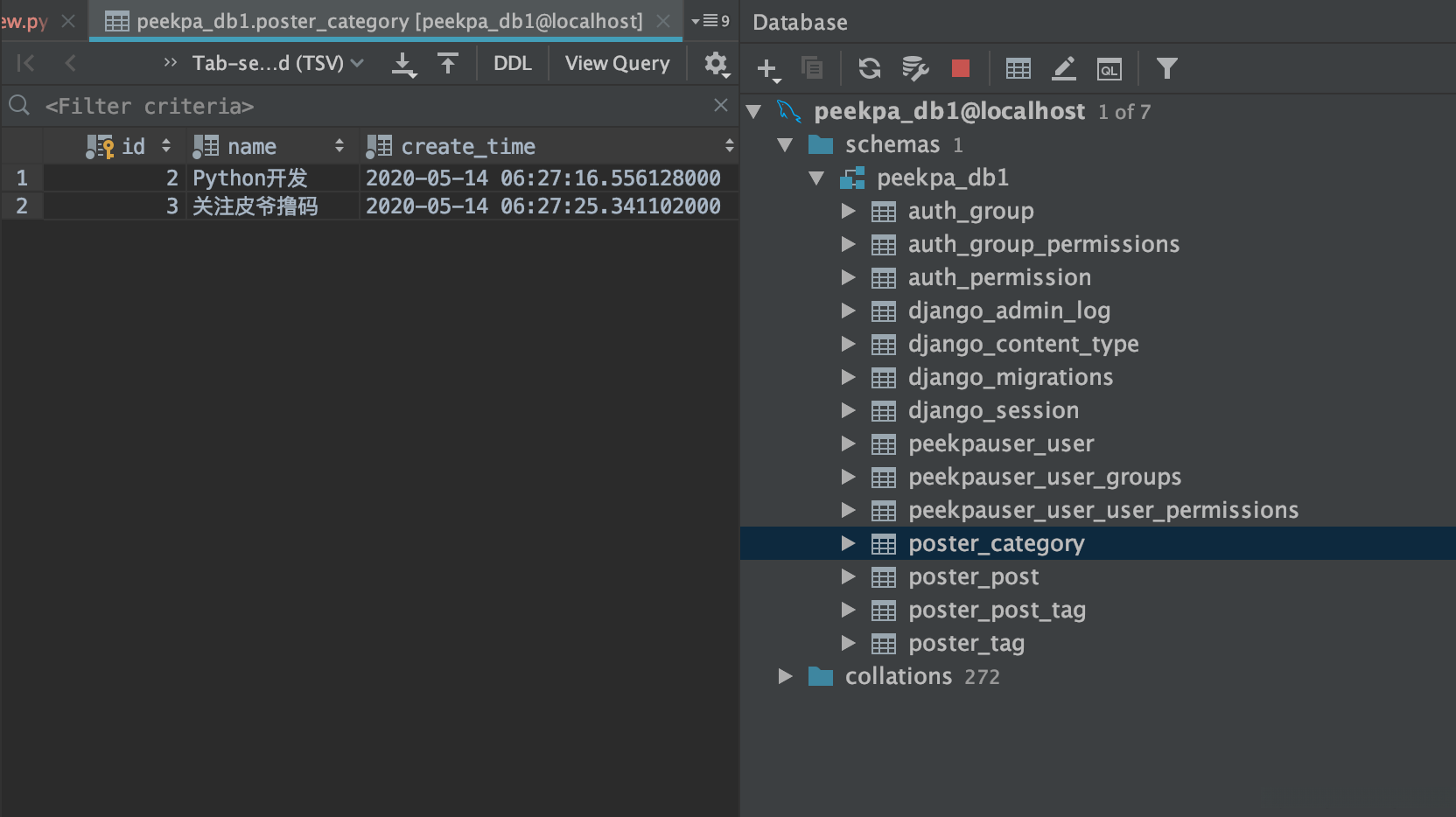Expand the poster_post table node

pos(848,576)
